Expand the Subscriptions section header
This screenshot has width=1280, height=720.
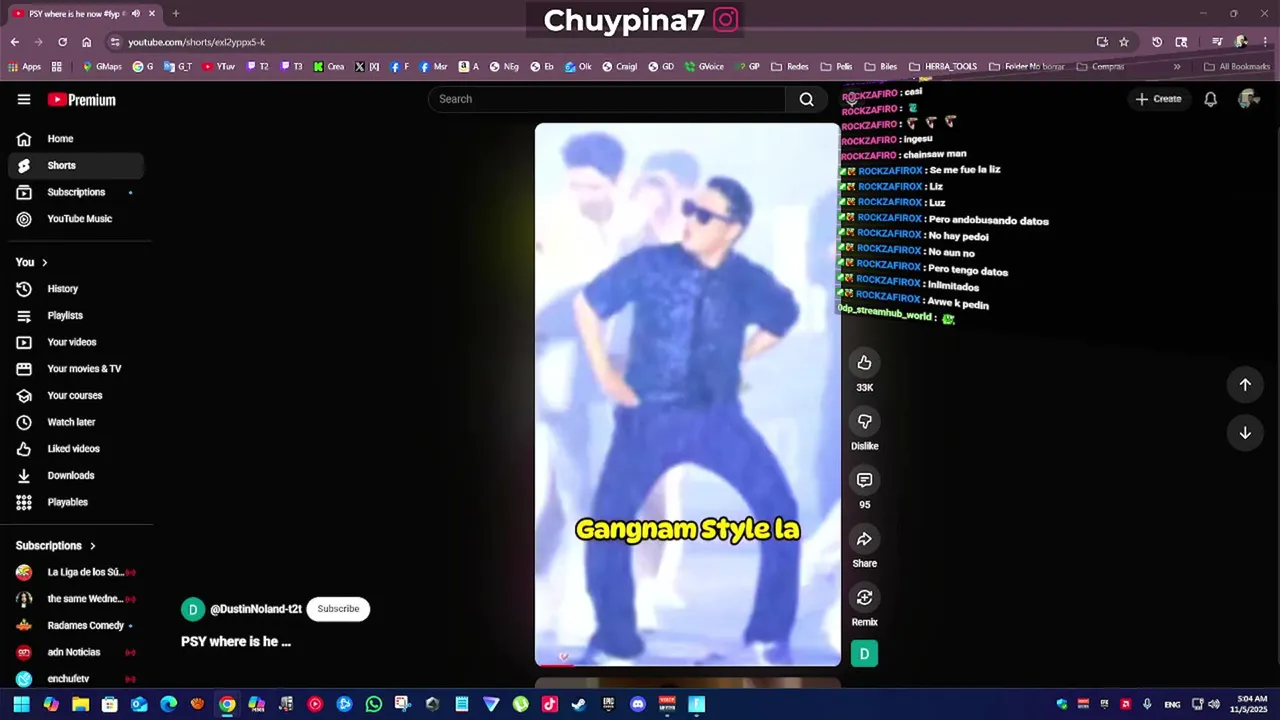click(x=56, y=546)
